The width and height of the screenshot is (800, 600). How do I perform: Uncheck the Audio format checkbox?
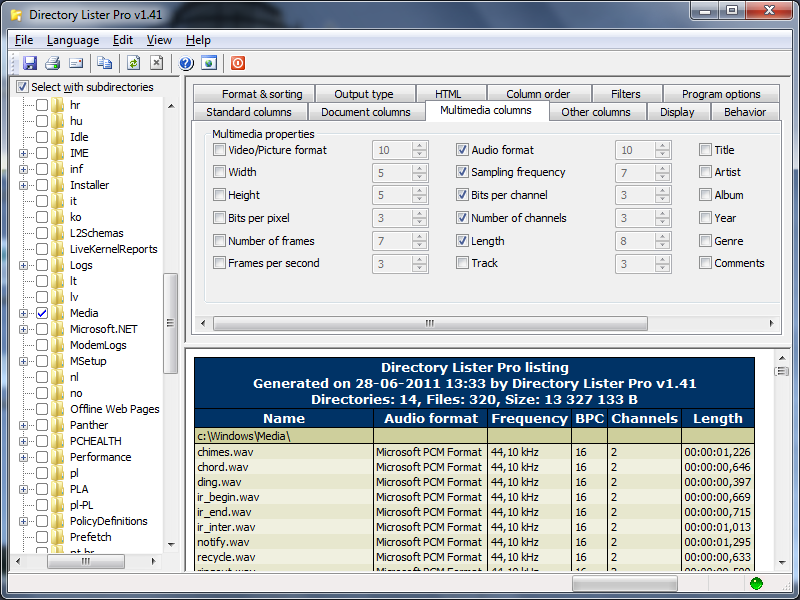pyautogui.click(x=462, y=149)
